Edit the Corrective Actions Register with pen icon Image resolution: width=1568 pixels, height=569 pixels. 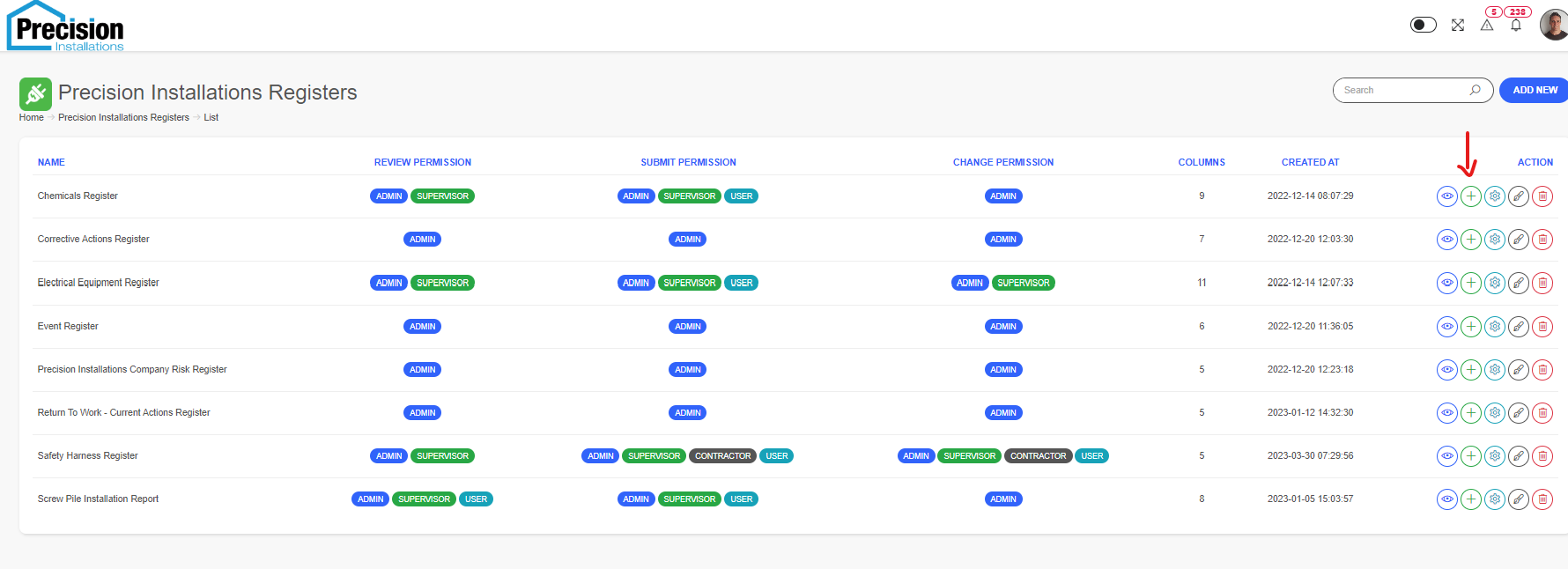coord(1518,240)
